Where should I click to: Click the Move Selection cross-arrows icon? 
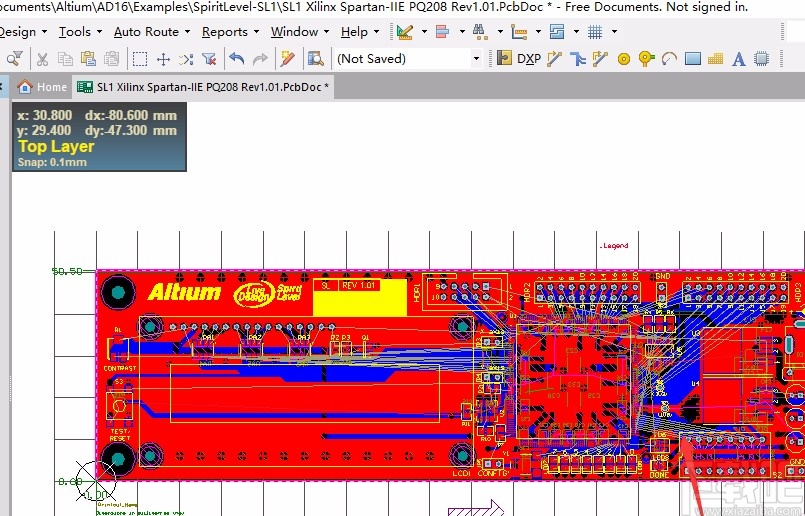(x=163, y=59)
